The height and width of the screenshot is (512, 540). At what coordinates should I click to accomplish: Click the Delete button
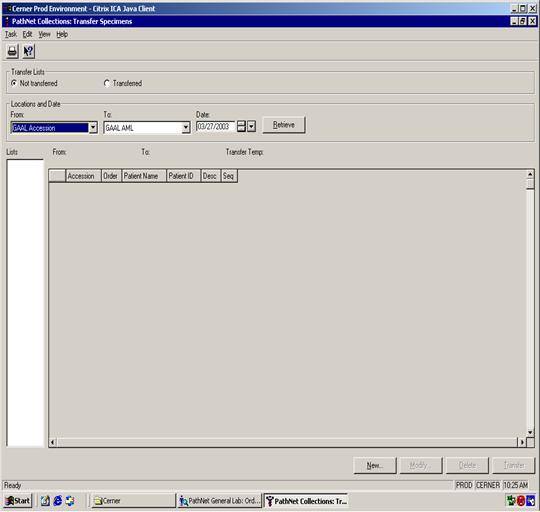point(467,466)
